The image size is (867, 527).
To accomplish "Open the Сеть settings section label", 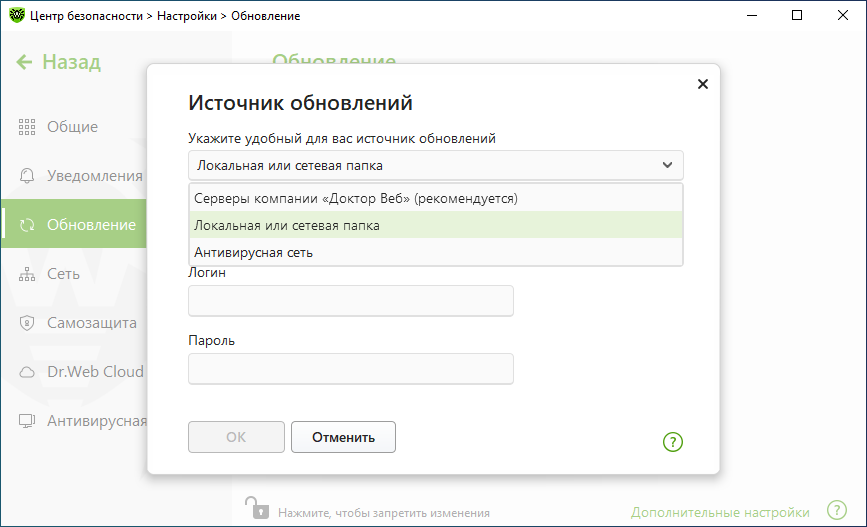I will (x=63, y=274).
